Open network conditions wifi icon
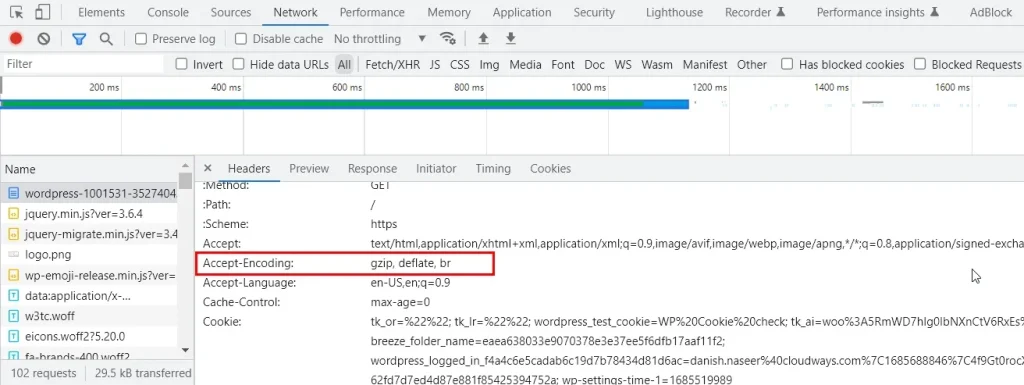Image resolution: width=1024 pixels, height=385 pixels. 447,38
